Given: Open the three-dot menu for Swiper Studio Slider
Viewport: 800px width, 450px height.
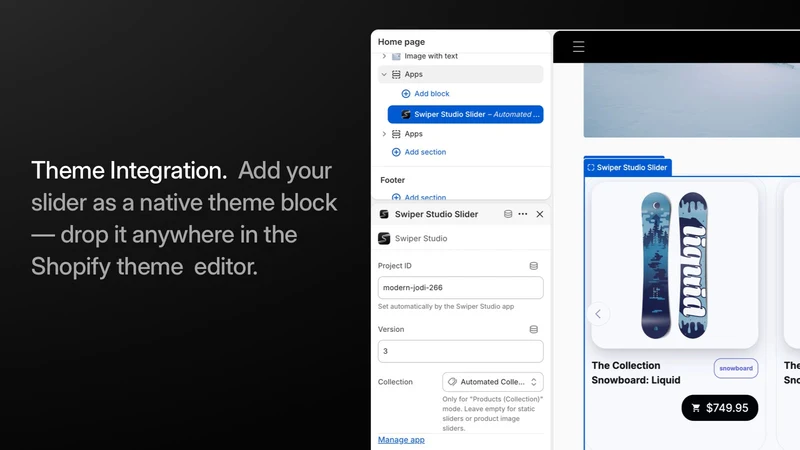Looking at the screenshot, I should 522,214.
